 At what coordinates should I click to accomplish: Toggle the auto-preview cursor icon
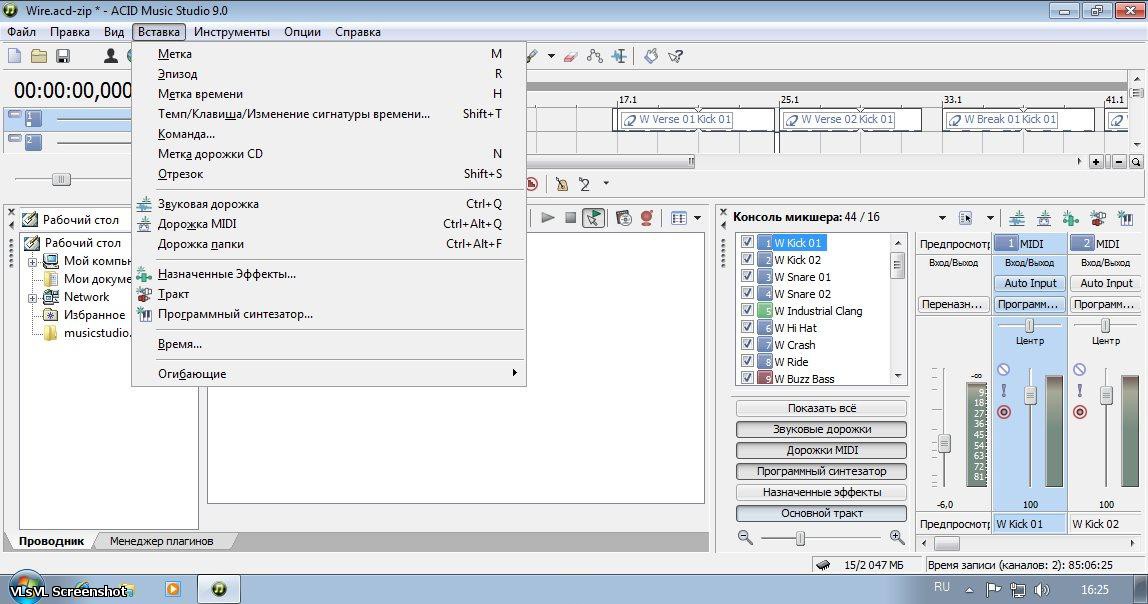tap(594, 217)
